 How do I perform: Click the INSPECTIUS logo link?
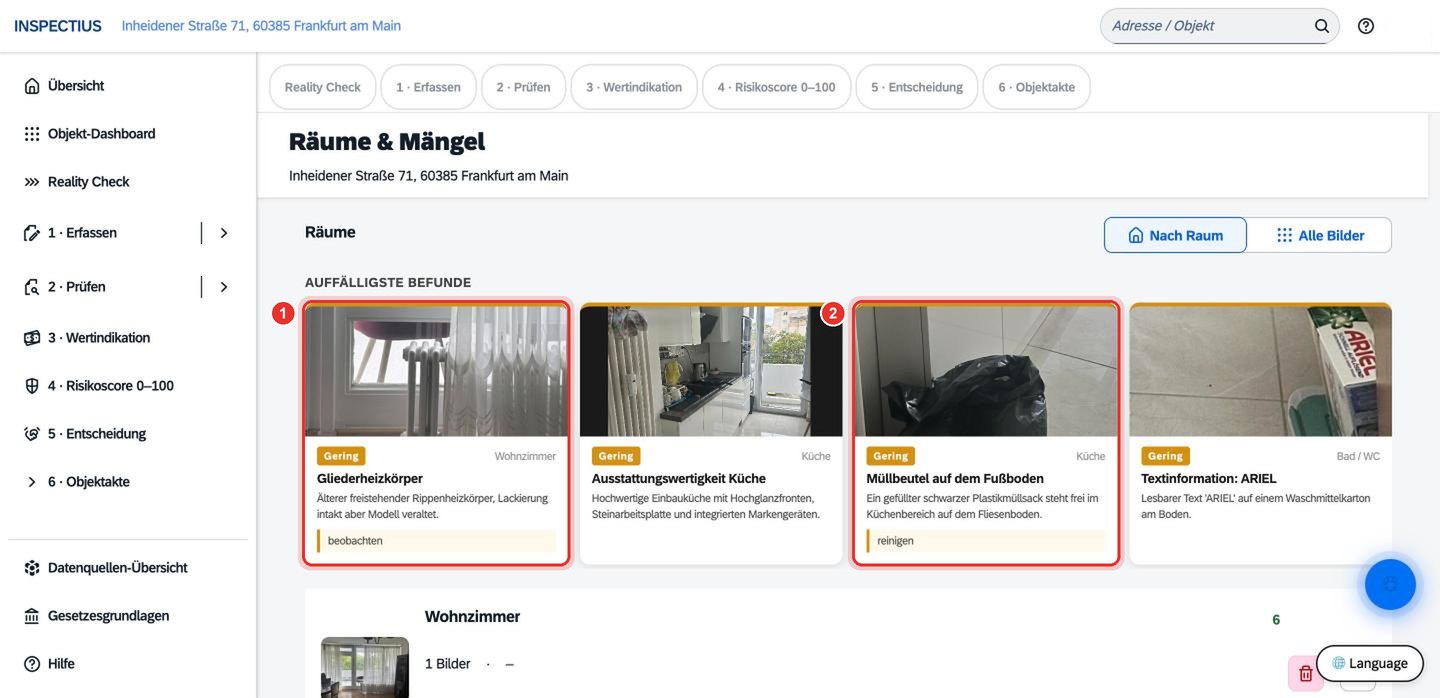tap(58, 26)
